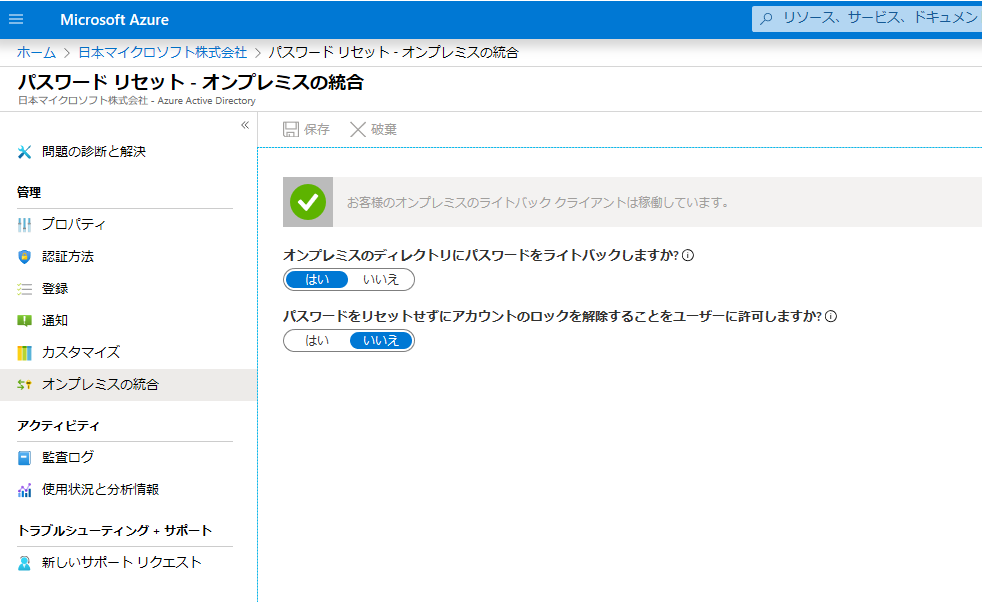This screenshot has height=602, width=982.
Task: Open カスタマイズ menu item
Action: pos(128,353)
